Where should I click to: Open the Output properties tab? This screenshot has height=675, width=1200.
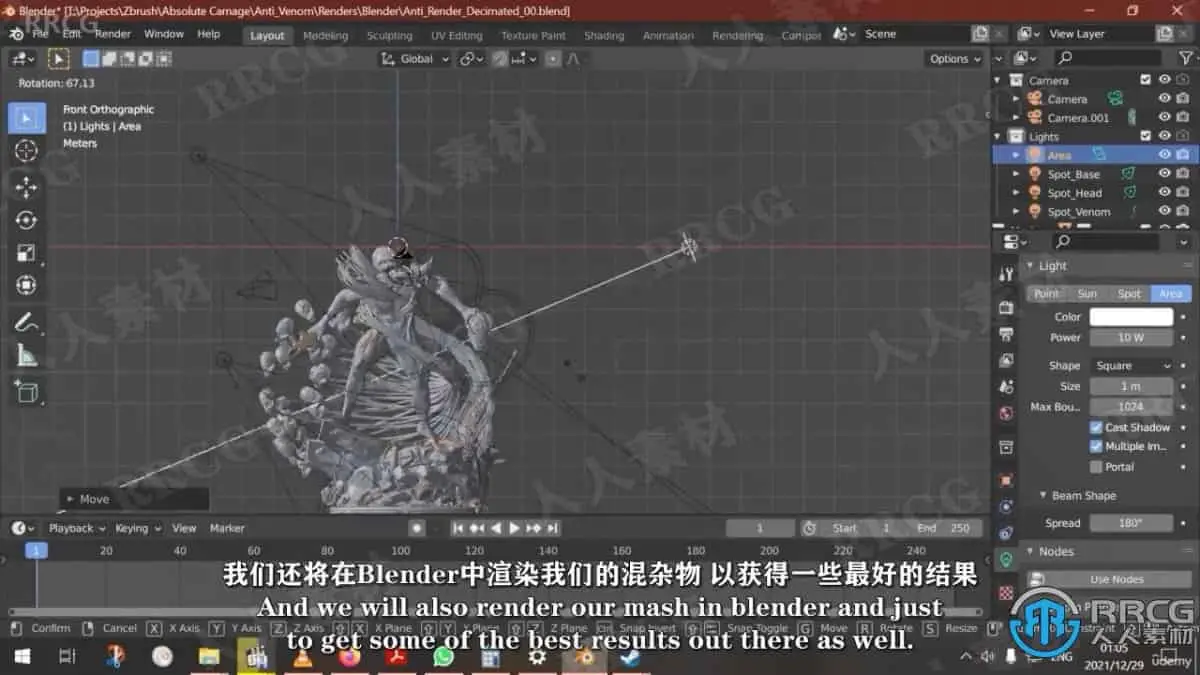[x=1006, y=333]
